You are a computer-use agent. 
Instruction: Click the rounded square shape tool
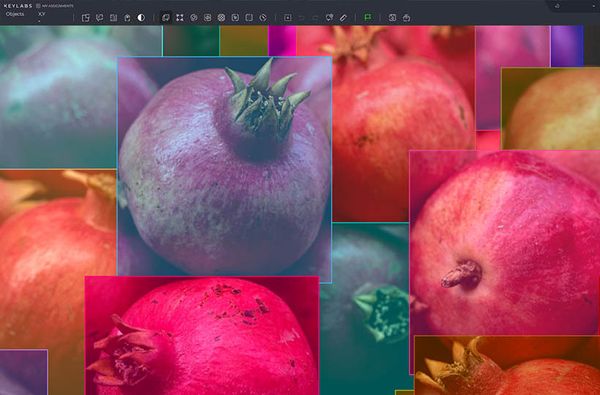(249, 18)
